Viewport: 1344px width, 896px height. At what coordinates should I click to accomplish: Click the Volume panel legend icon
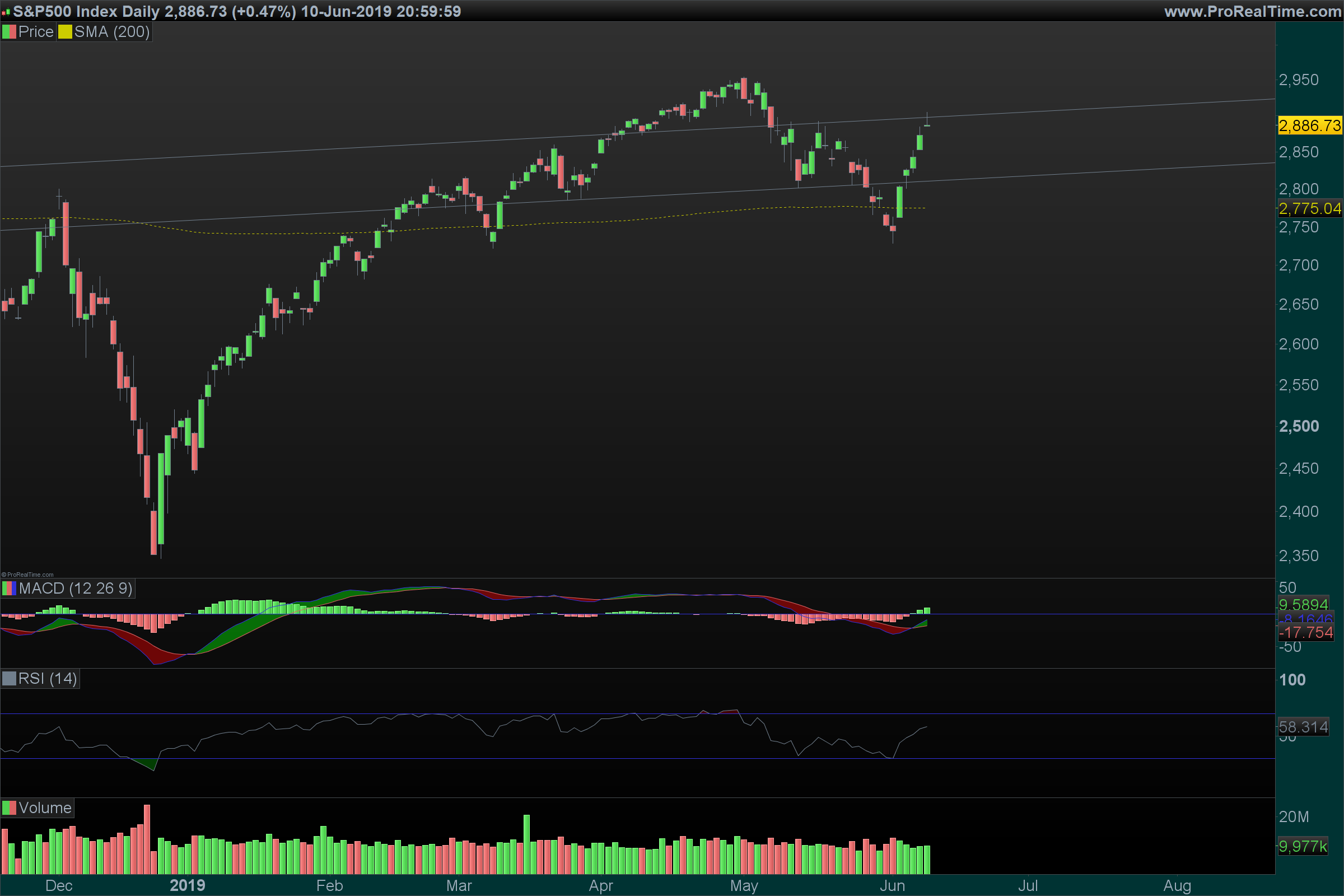click(9, 808)
